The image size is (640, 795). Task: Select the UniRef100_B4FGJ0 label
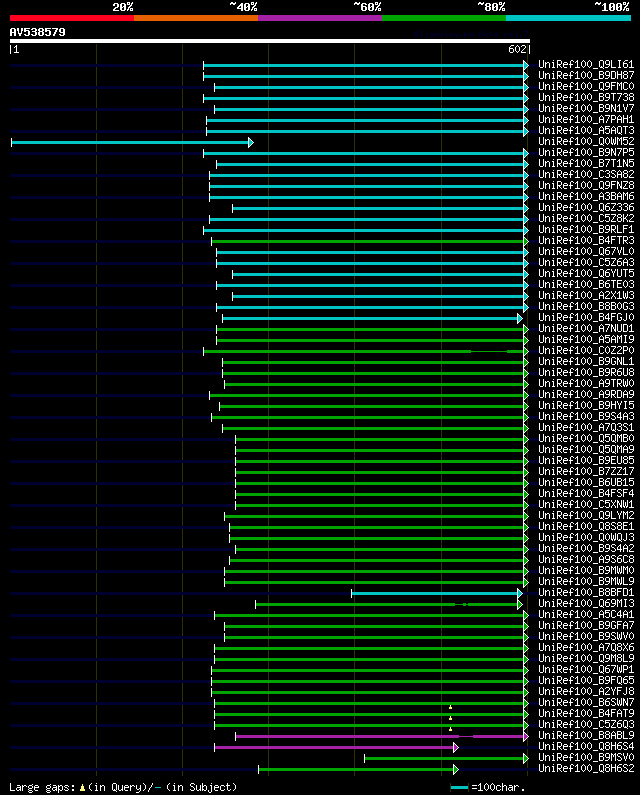coord(586,317)
